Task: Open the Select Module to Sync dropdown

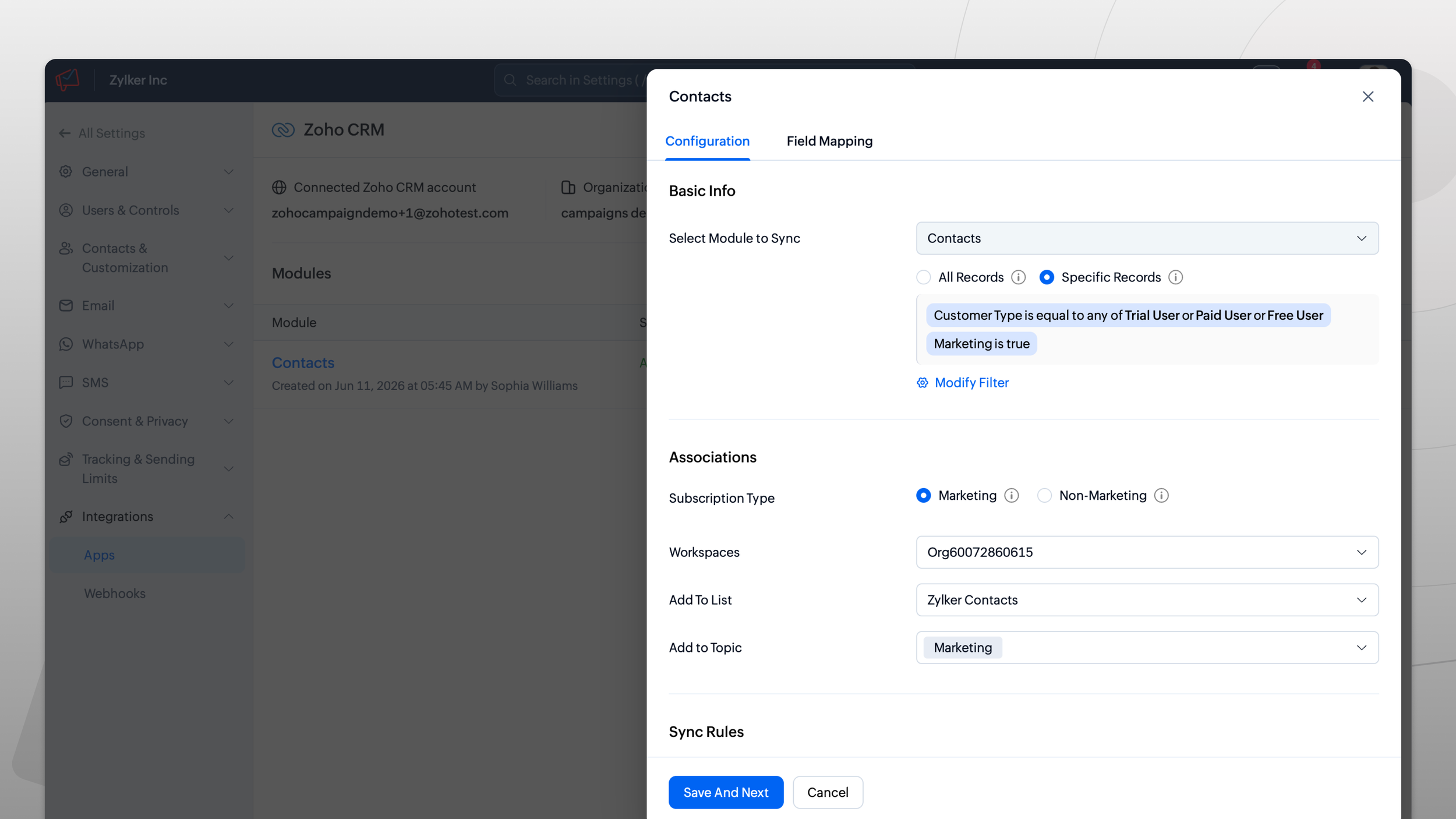Action: tap(1147, 238)
